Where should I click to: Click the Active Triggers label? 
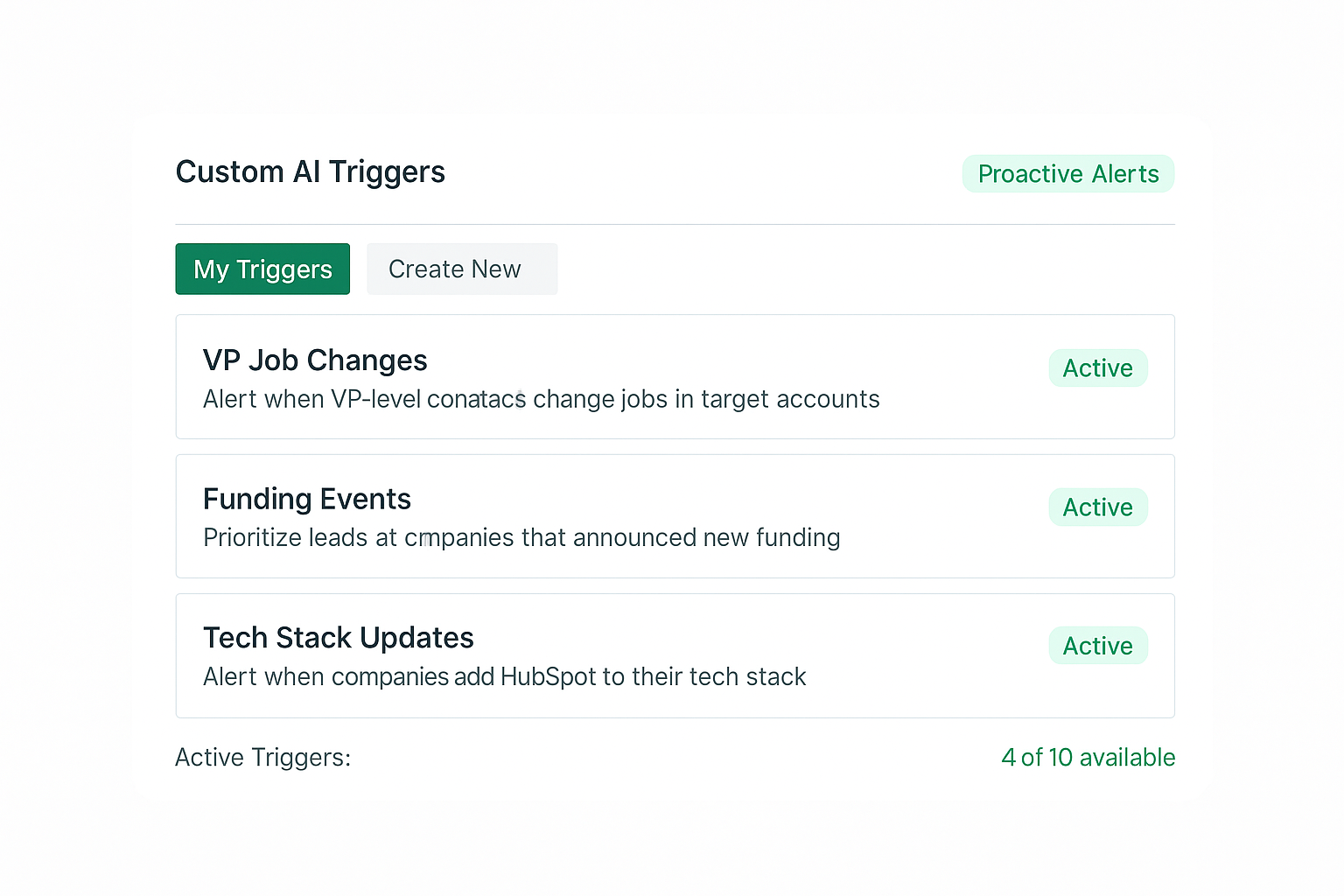262,758
